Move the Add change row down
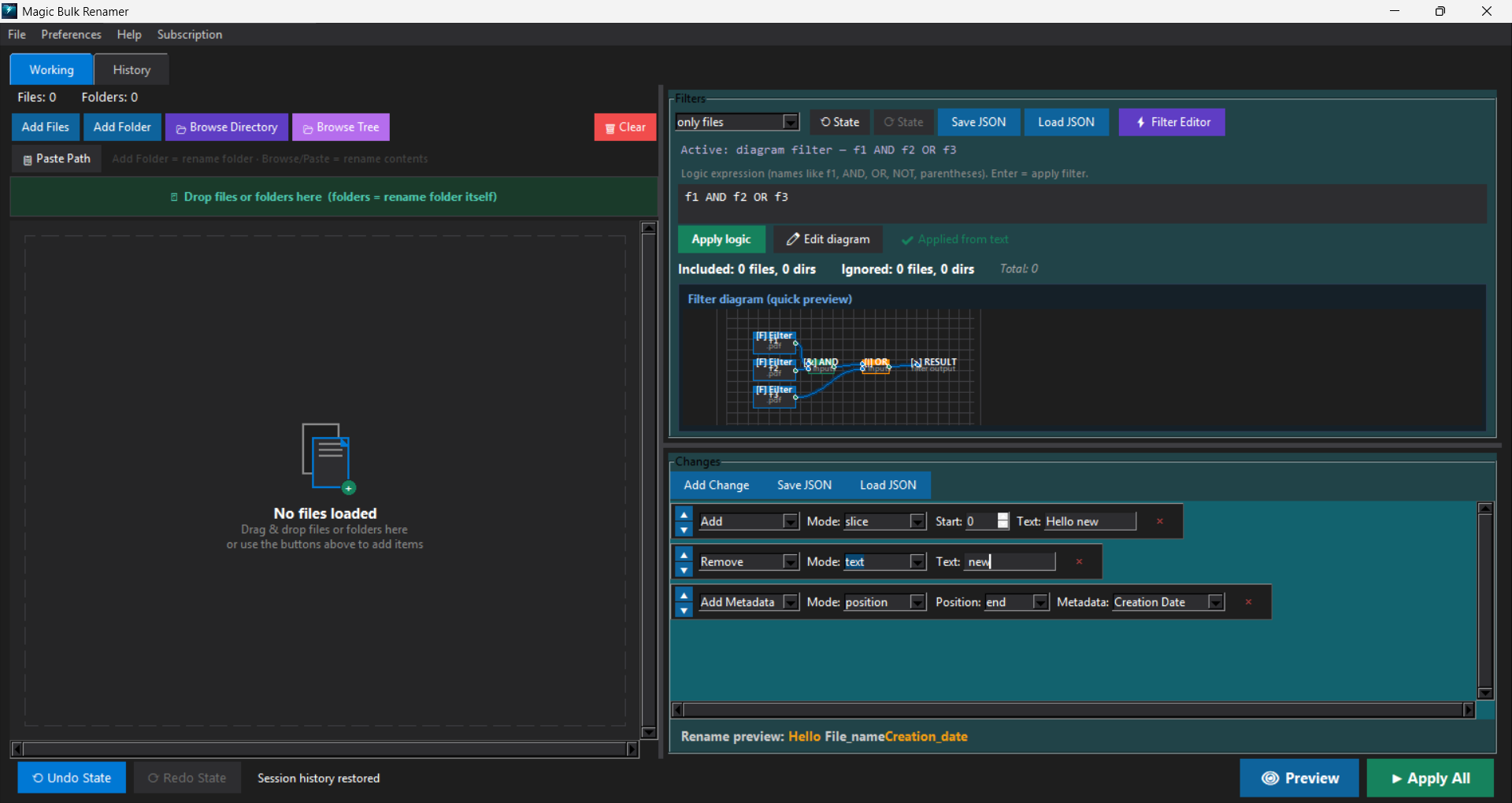The height and width of the screenshot is (803, 1512). 684,529
